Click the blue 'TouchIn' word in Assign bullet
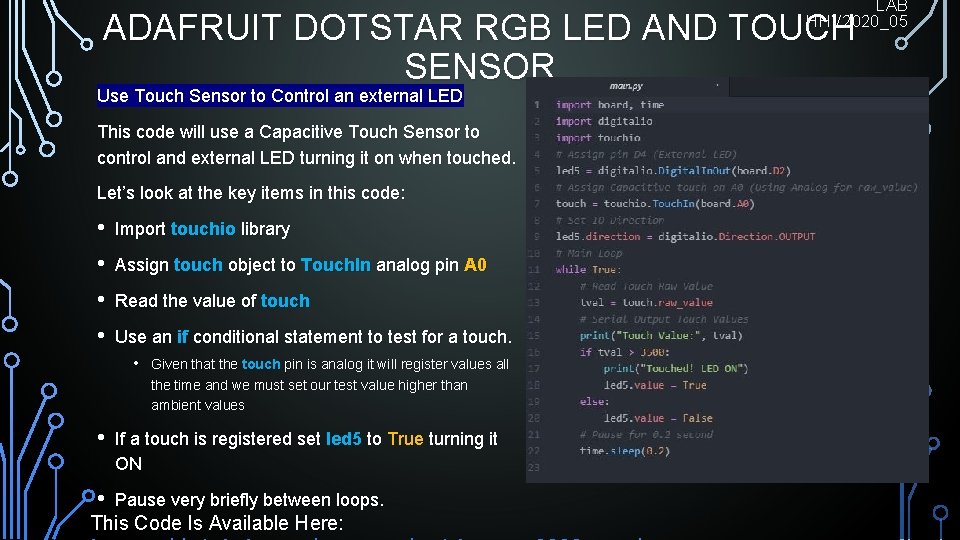 [336, 265]
